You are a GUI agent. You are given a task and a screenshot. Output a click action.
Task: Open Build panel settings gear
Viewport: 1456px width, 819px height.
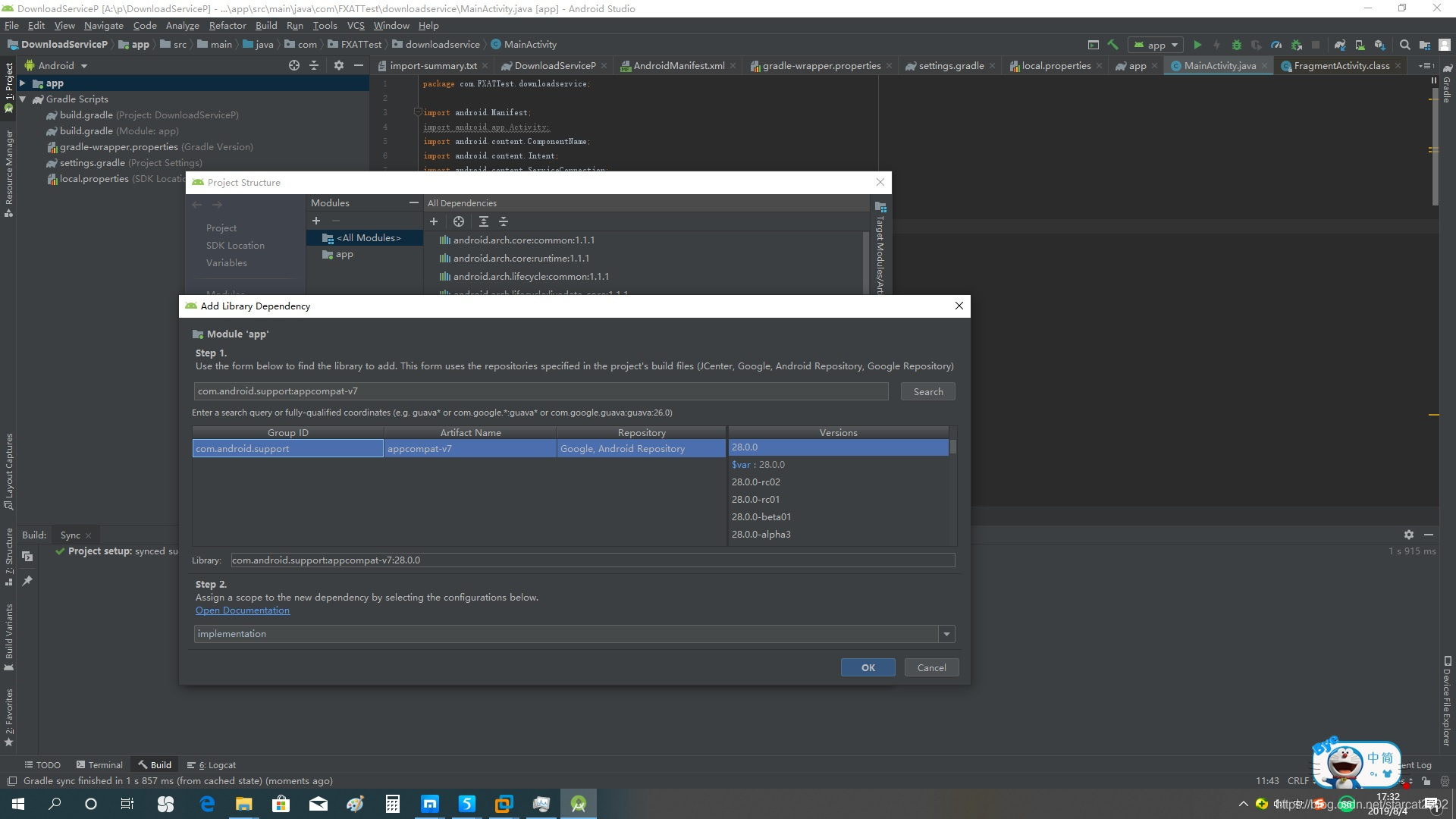pyautogui.click(x=1409, y=535)
